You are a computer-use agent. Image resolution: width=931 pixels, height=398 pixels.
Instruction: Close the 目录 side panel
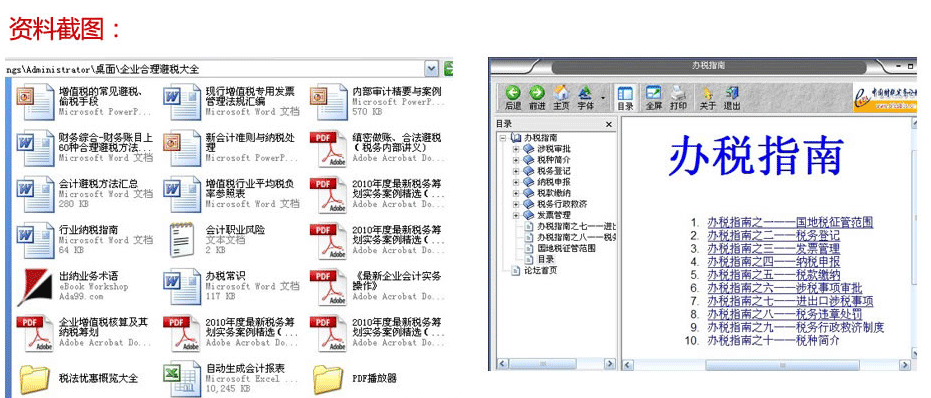point(609,124)
